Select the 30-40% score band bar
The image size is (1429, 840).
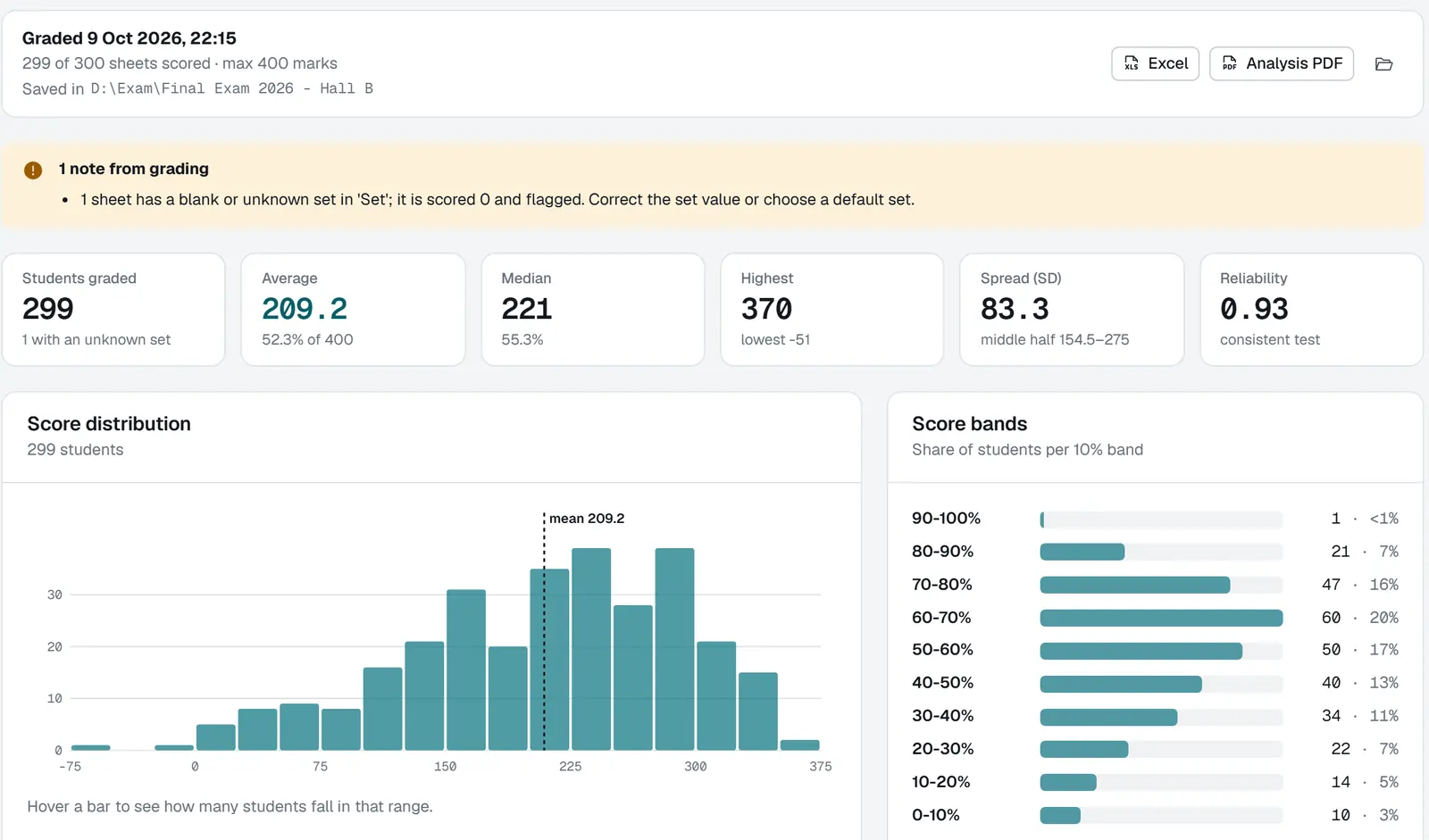tap(1161, 717)
